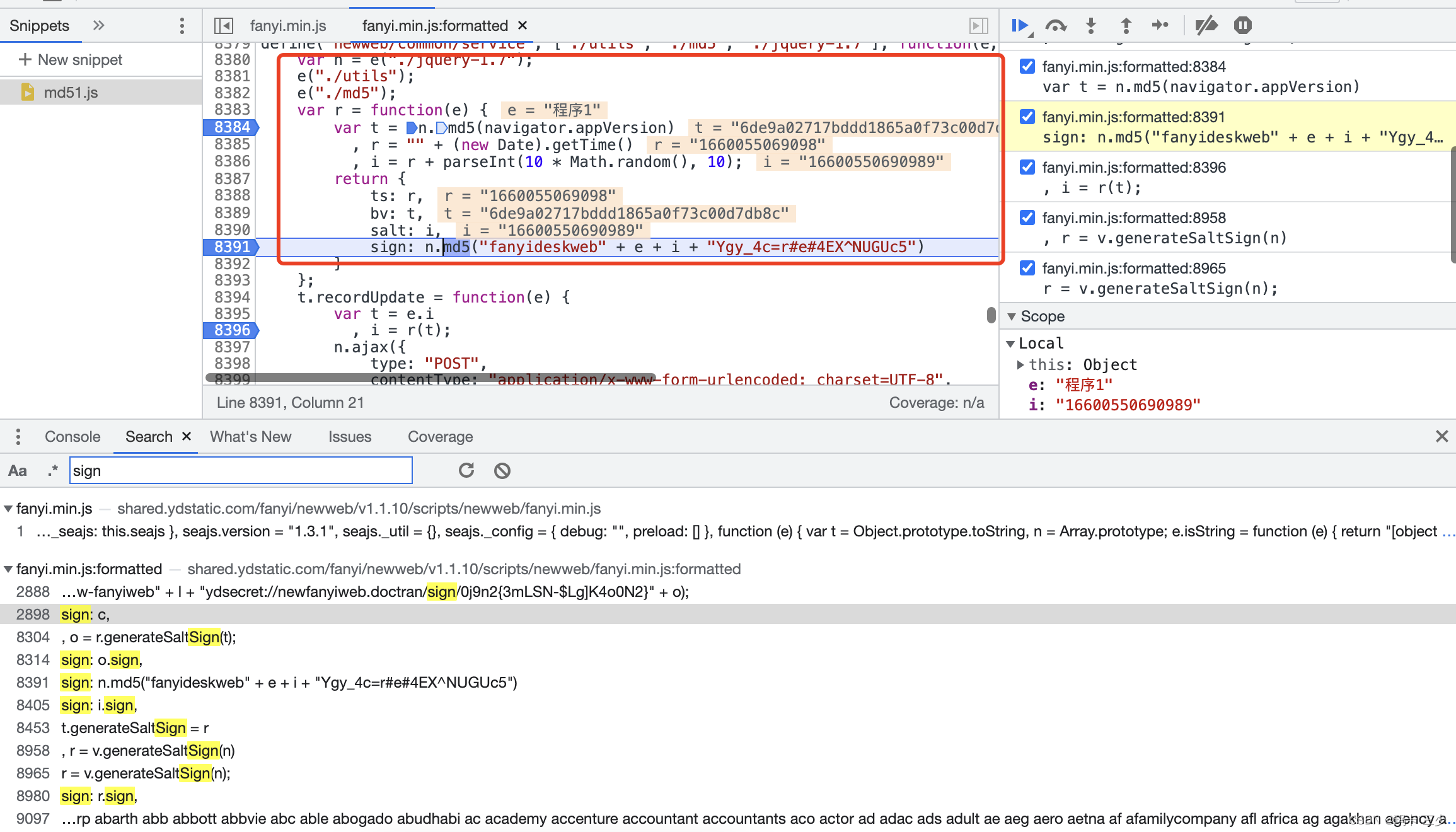
Task: Open drawer more tools menu
Action: pyautogui.click(x=18, y=436)
